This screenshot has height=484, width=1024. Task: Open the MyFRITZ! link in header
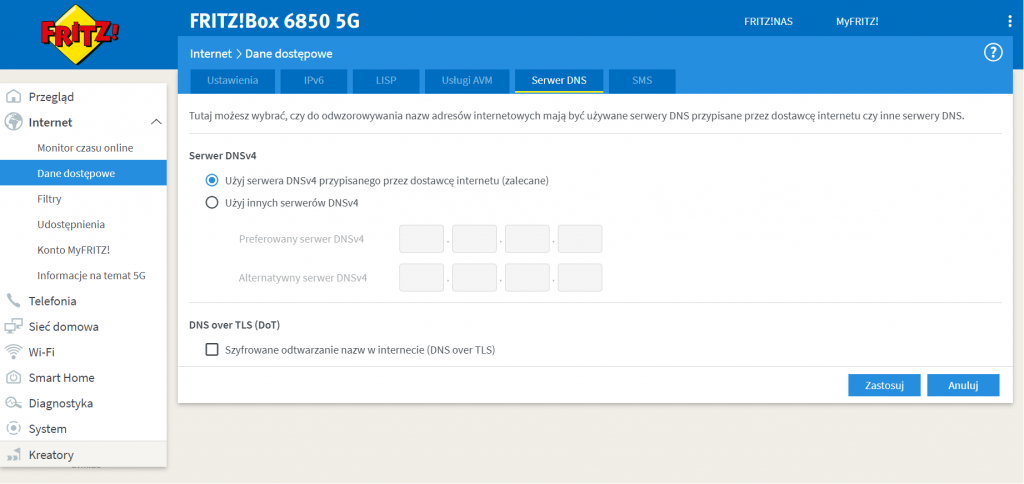[x=857, y=21]
